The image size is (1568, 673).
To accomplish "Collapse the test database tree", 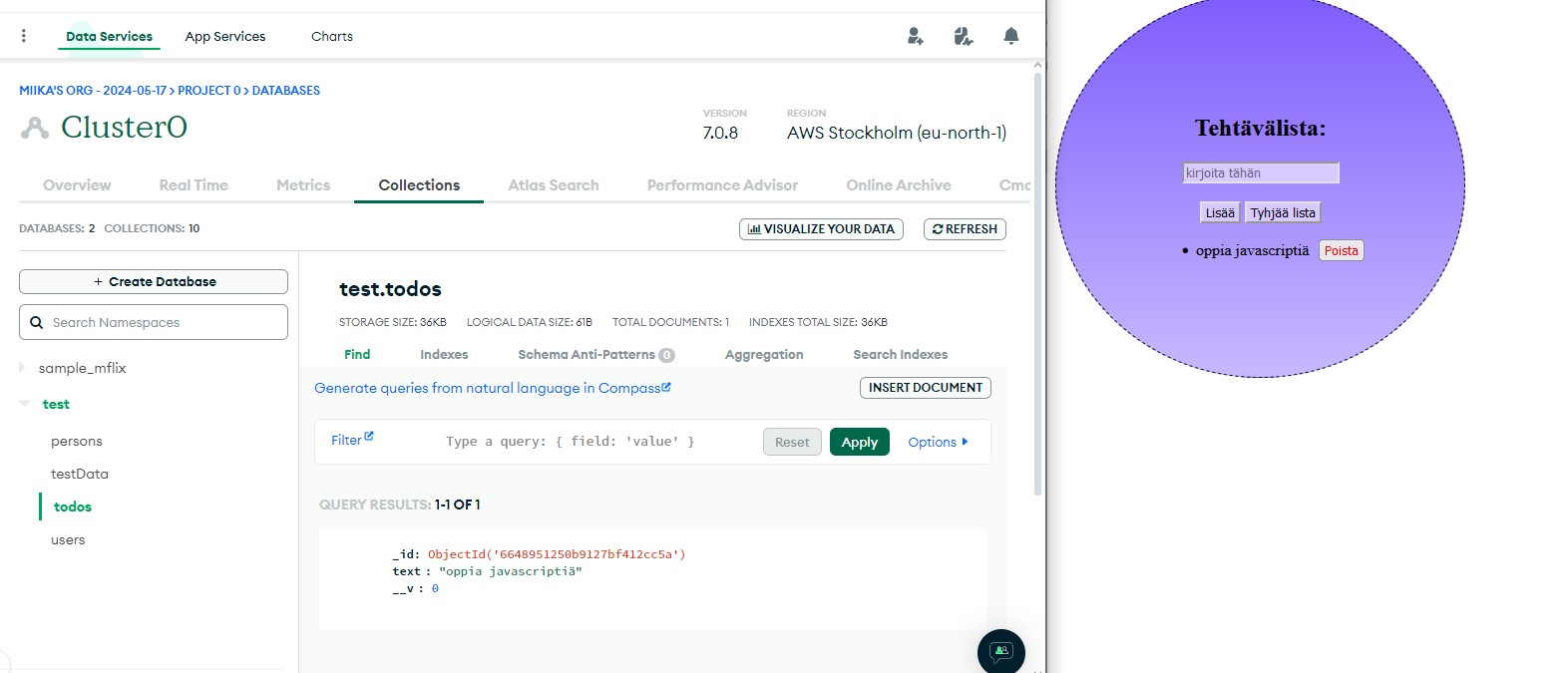I will click(x=24, y=404).
